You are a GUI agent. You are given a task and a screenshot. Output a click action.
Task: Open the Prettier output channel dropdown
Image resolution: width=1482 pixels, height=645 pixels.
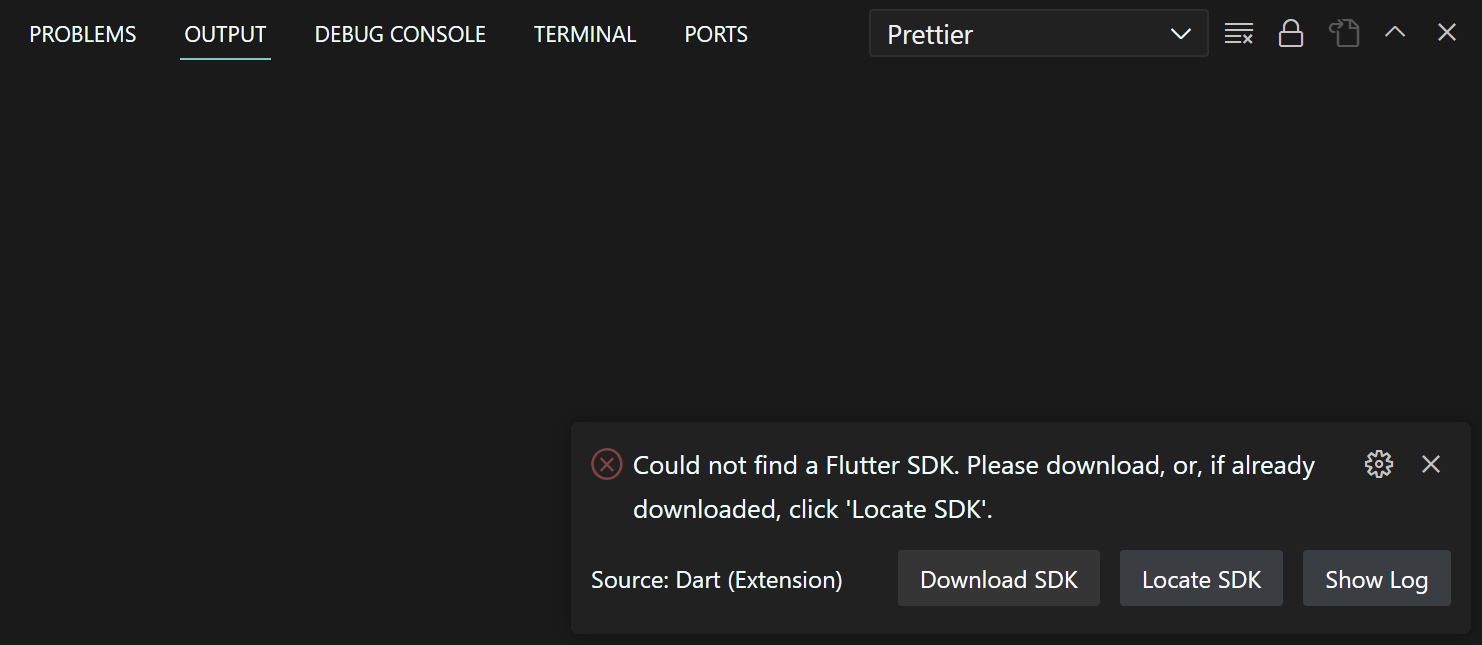pos(1039,34)
